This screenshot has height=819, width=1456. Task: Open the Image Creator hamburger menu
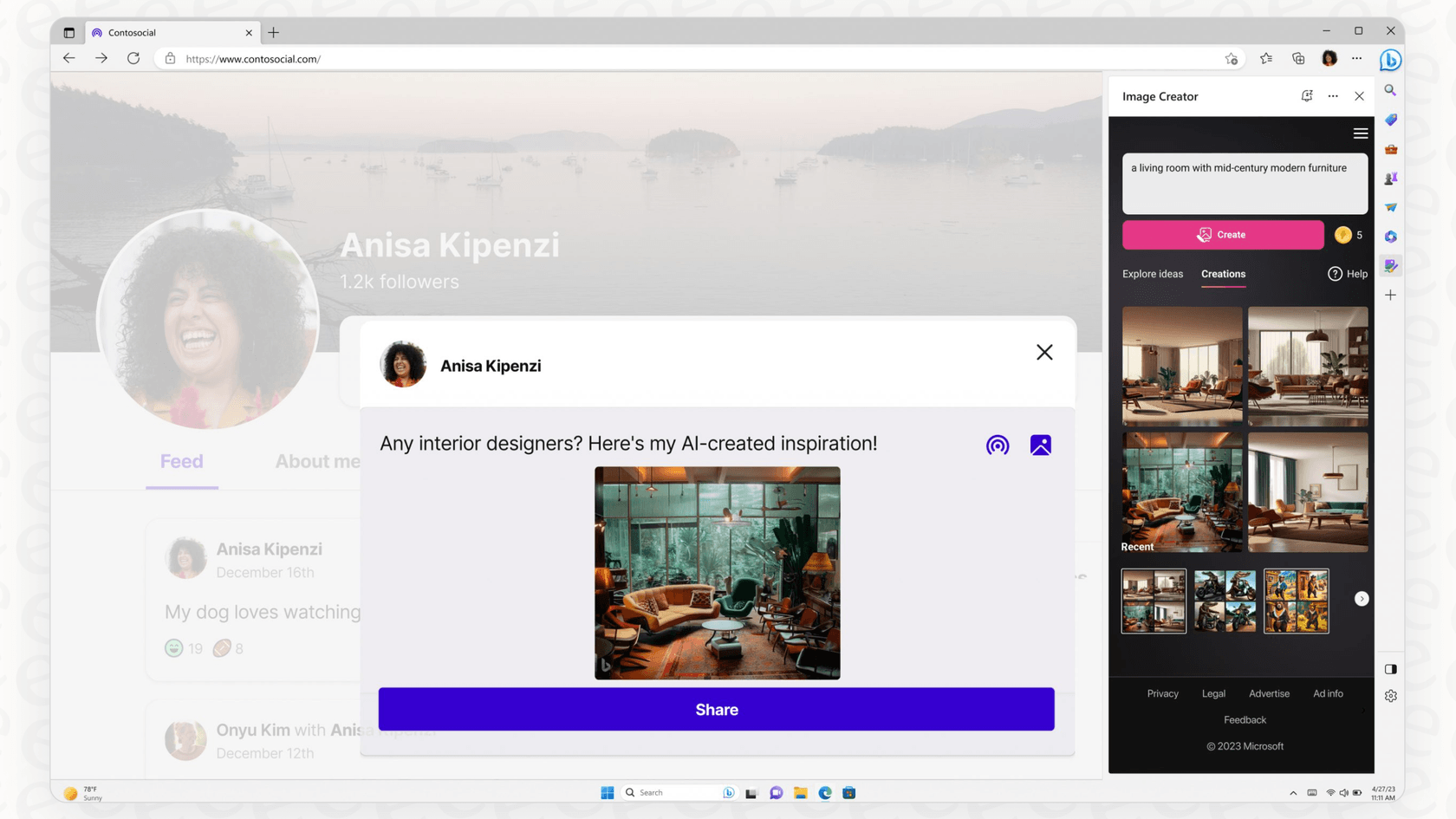pos(1360,133)
